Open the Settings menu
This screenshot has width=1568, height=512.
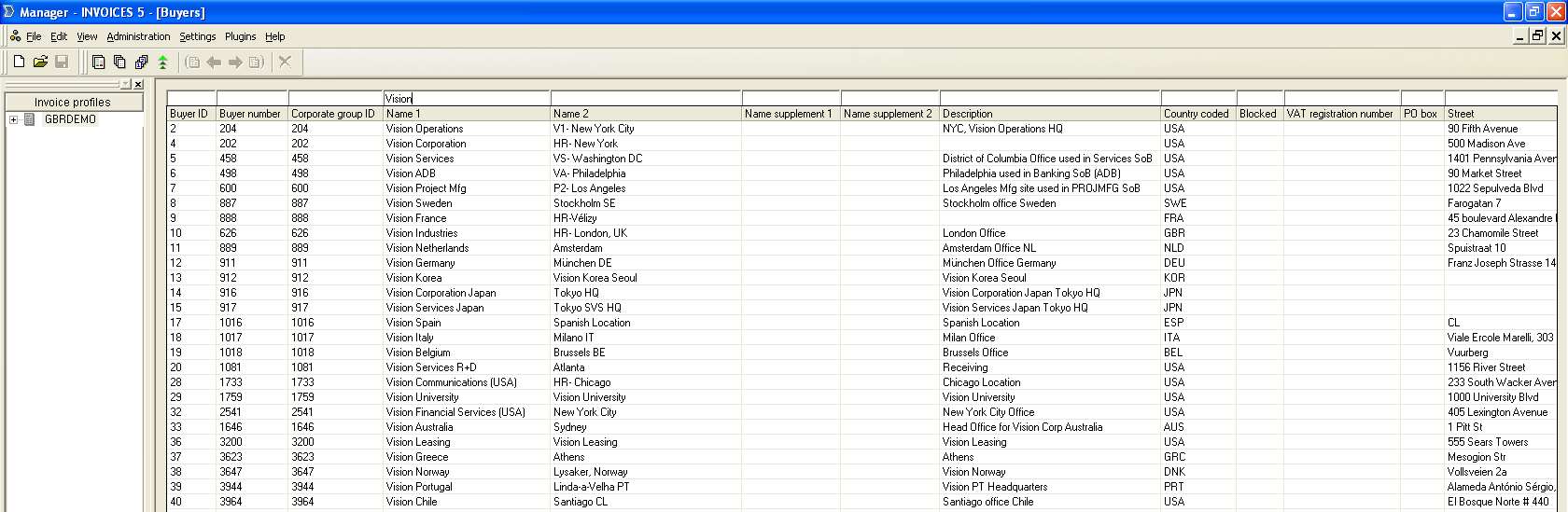tap(197, 36)
